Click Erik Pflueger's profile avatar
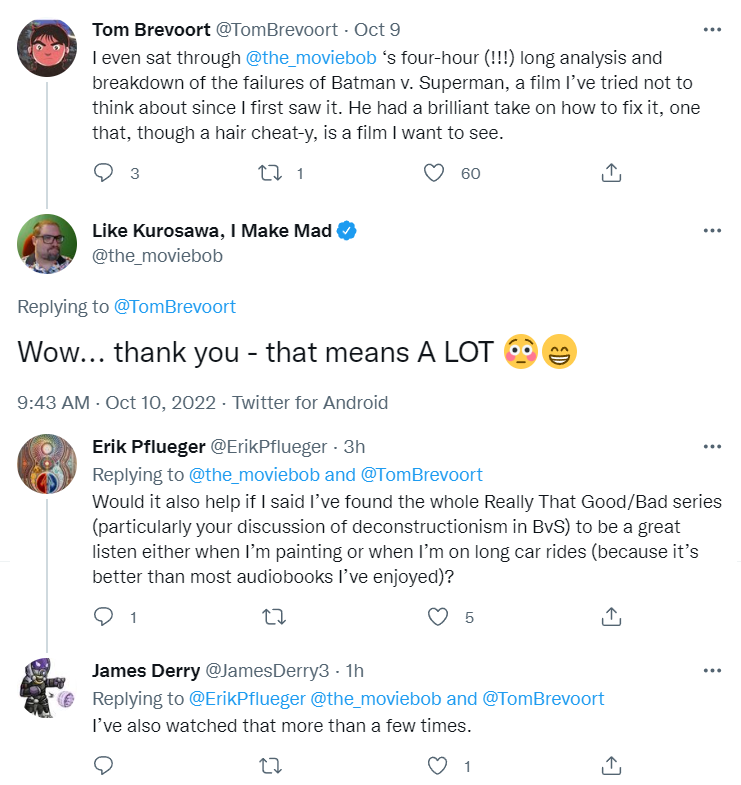The height and width of the screenshot is (785, 741). (47, 466)
